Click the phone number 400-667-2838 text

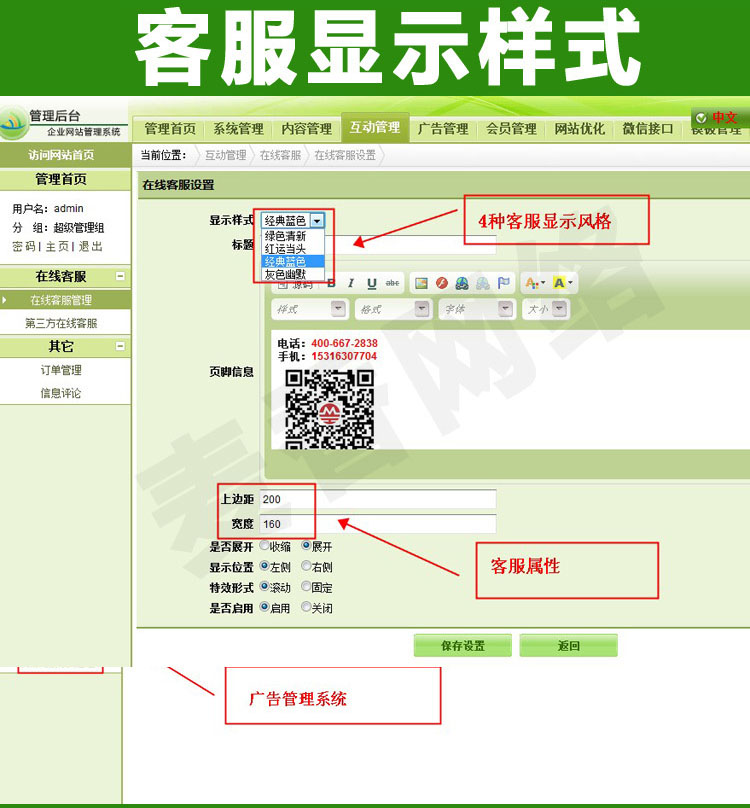344,343
